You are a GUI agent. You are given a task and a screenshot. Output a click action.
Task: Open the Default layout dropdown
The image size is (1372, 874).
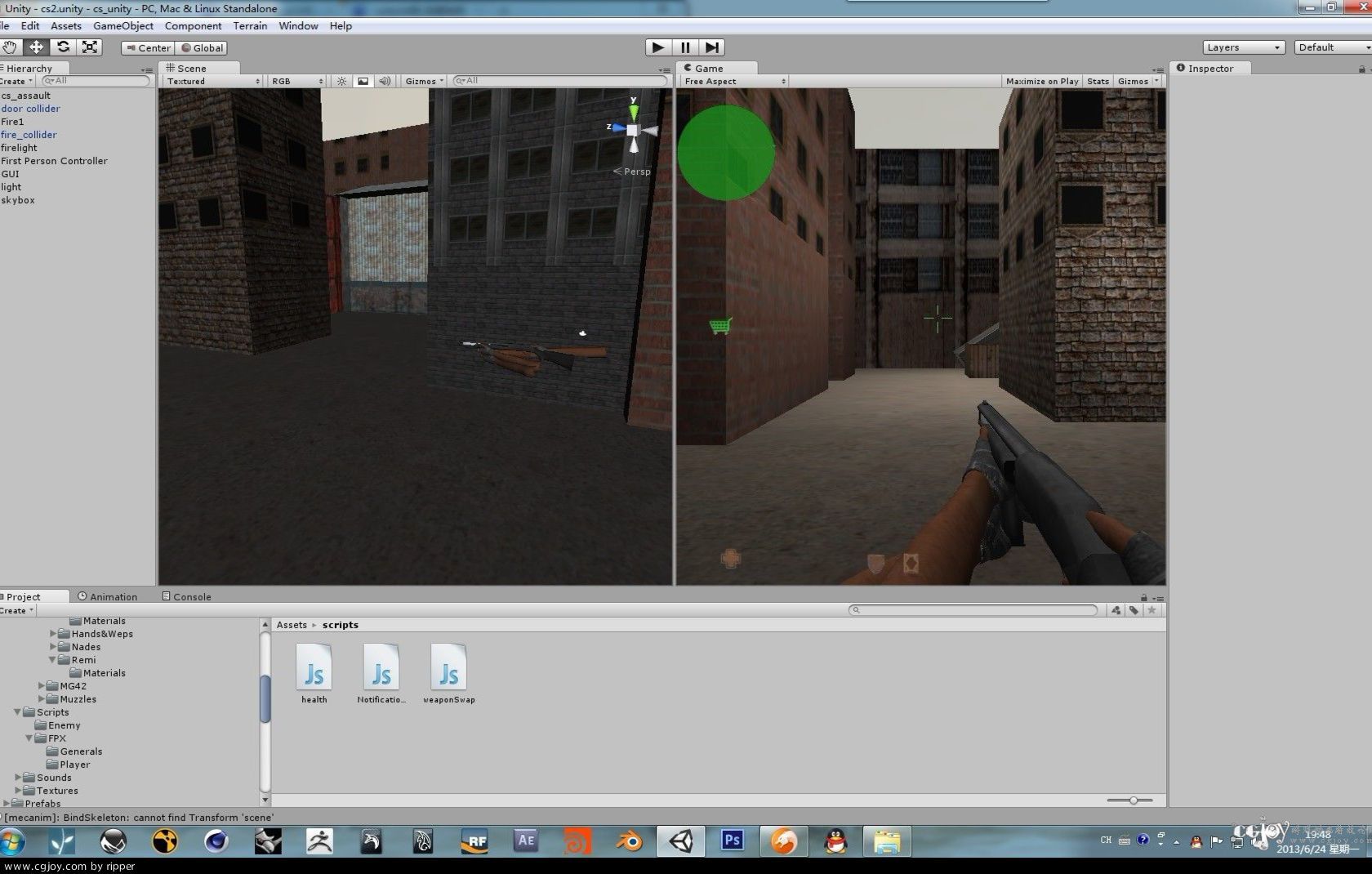(1334, 47)
